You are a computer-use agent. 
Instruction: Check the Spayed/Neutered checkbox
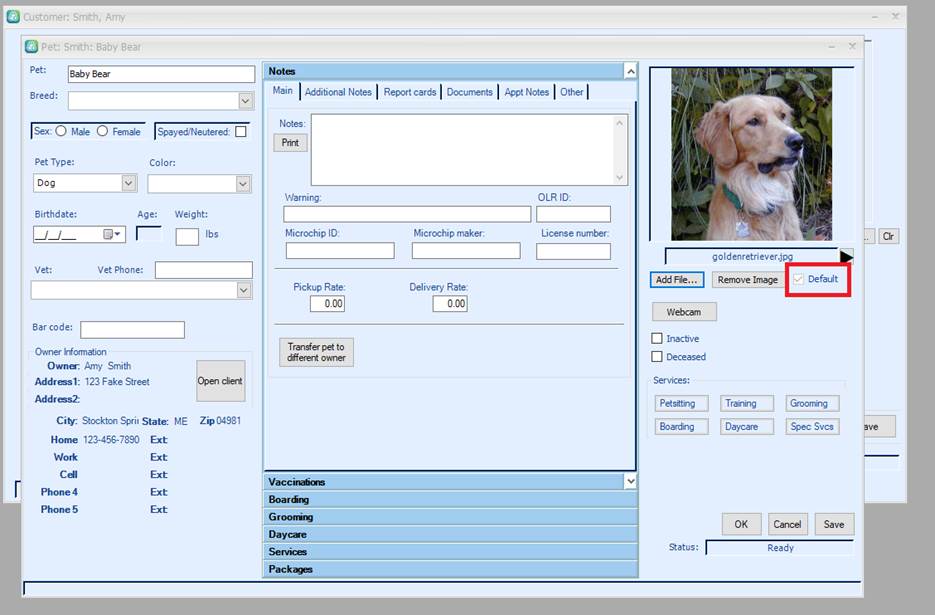tap(241, 132)
